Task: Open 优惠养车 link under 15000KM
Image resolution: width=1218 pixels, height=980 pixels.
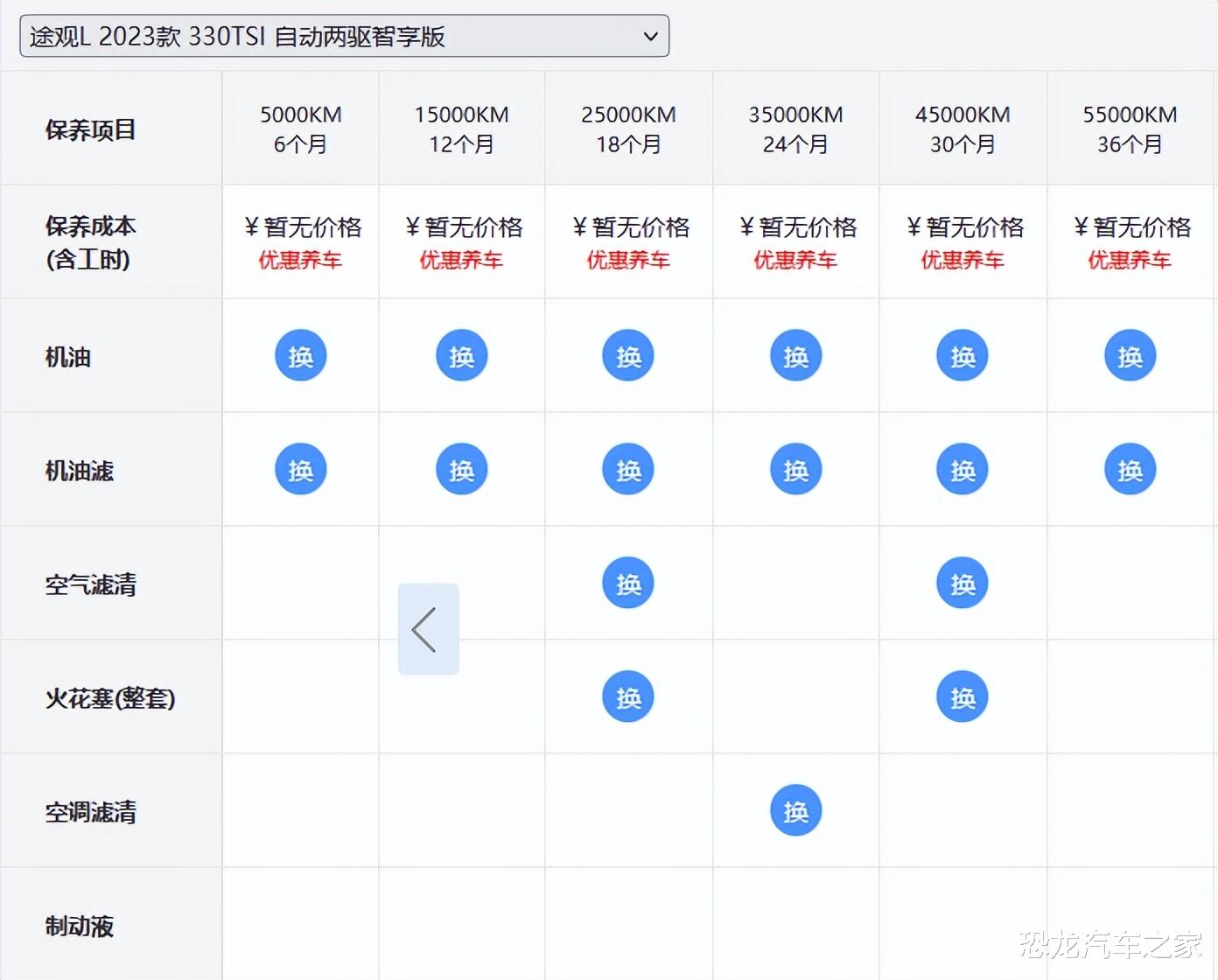Action: (x=461, y=260)
